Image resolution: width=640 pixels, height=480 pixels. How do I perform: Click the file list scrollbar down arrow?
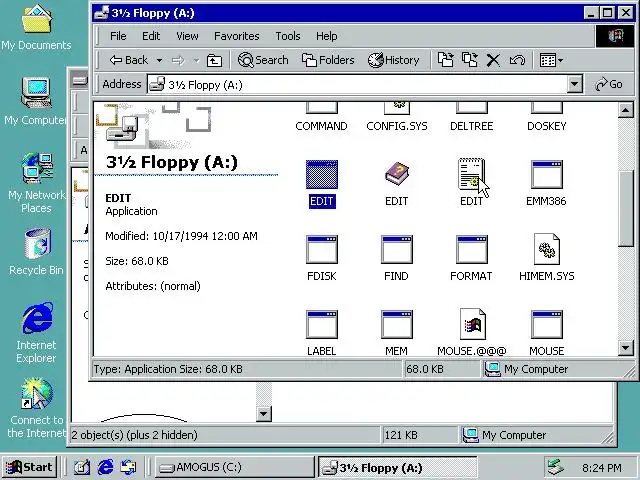point(625,348)
